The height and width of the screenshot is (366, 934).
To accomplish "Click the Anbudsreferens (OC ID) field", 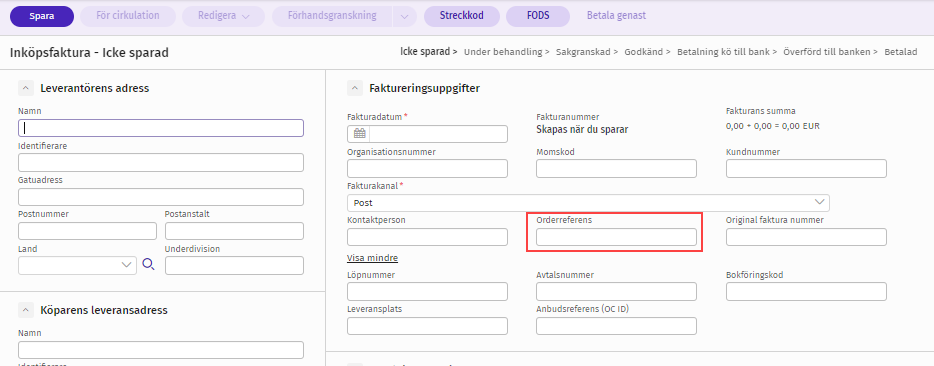I will 617,325.
